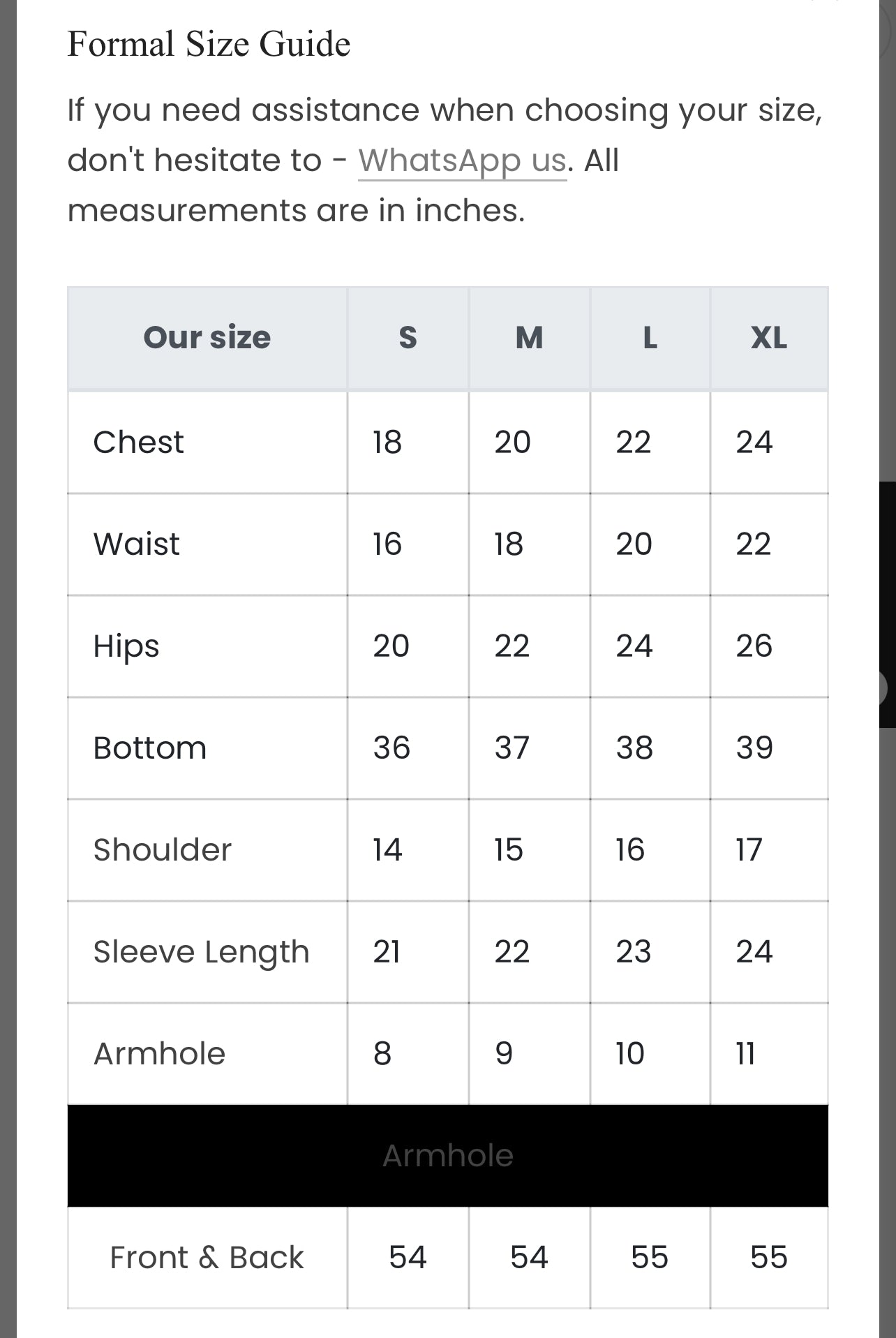
Task: Click the Waist row label
Action: [137, 544]
